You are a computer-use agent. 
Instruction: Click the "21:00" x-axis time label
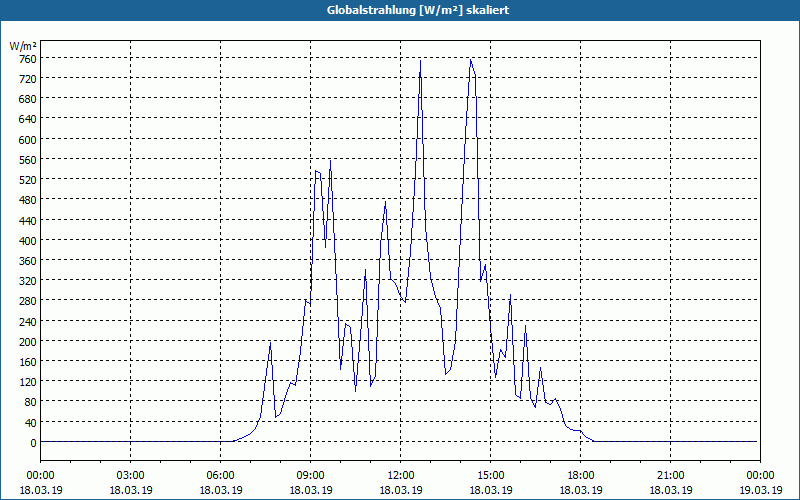click(x=670, y=476)
